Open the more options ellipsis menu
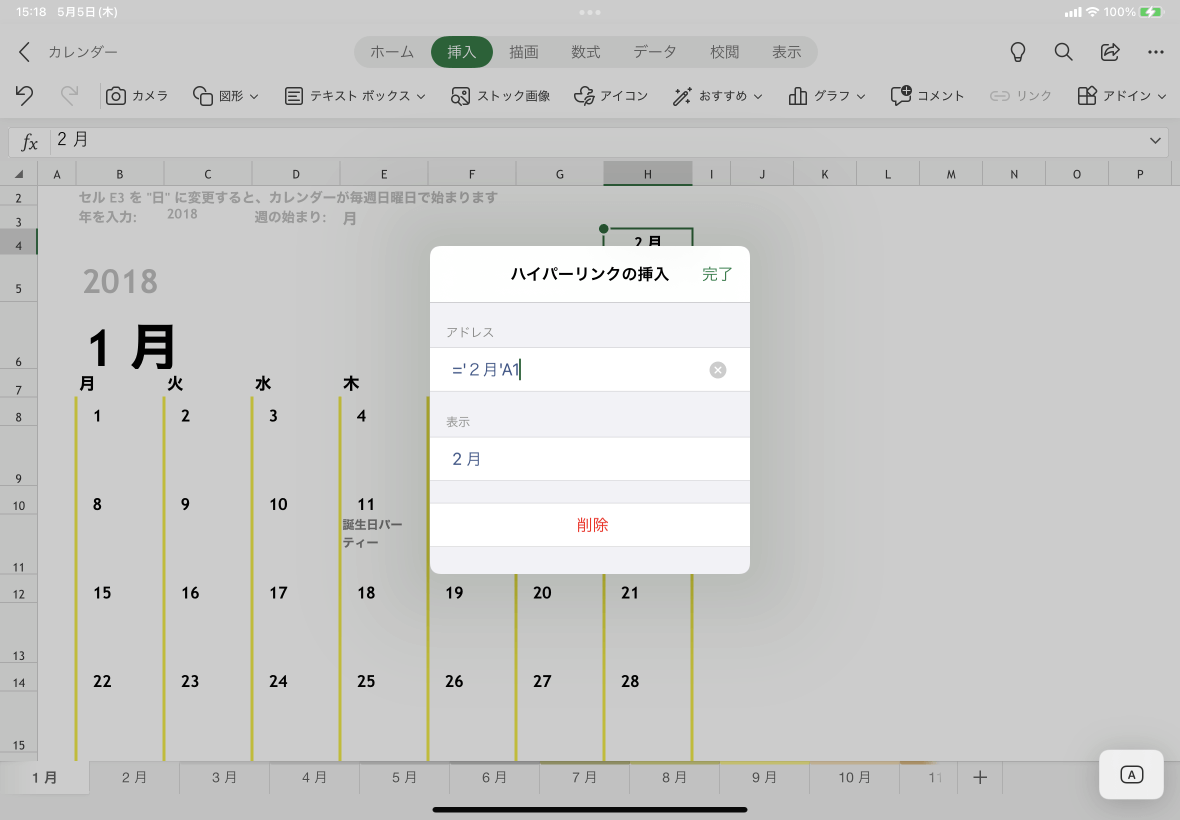This screenshot has height=820, width=1180. (1156, 52)
